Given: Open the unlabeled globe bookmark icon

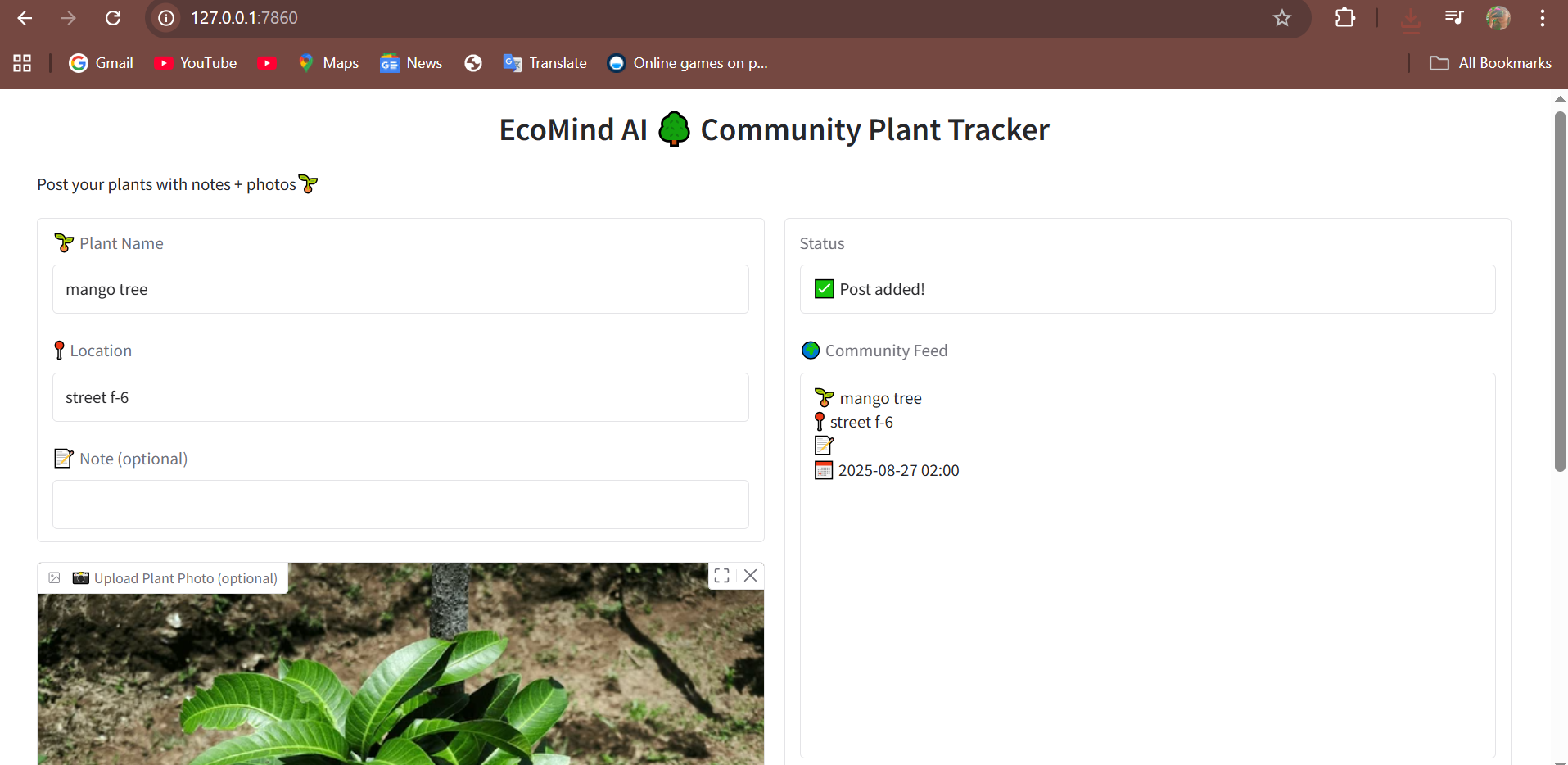Looking at the screenshot, I should pos(473,63).
